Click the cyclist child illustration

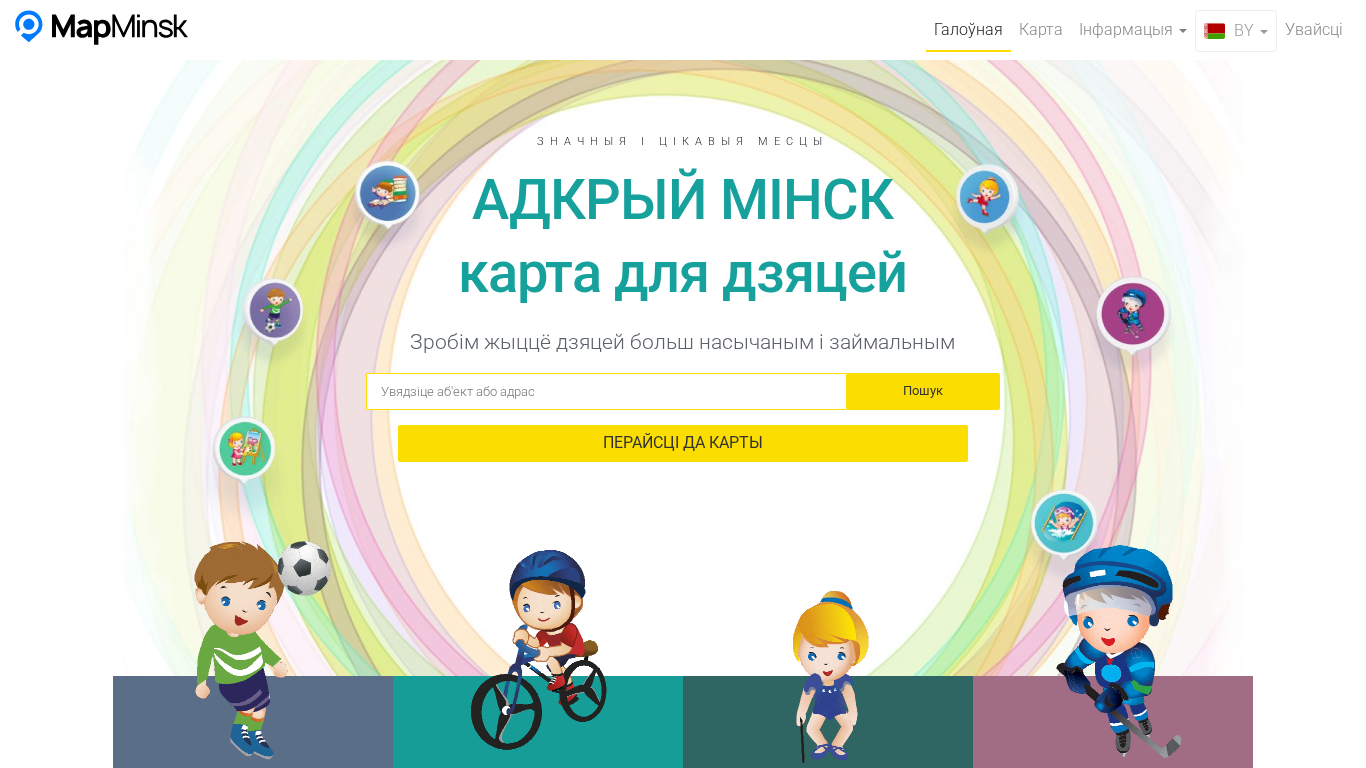click(x=540, y=648)
